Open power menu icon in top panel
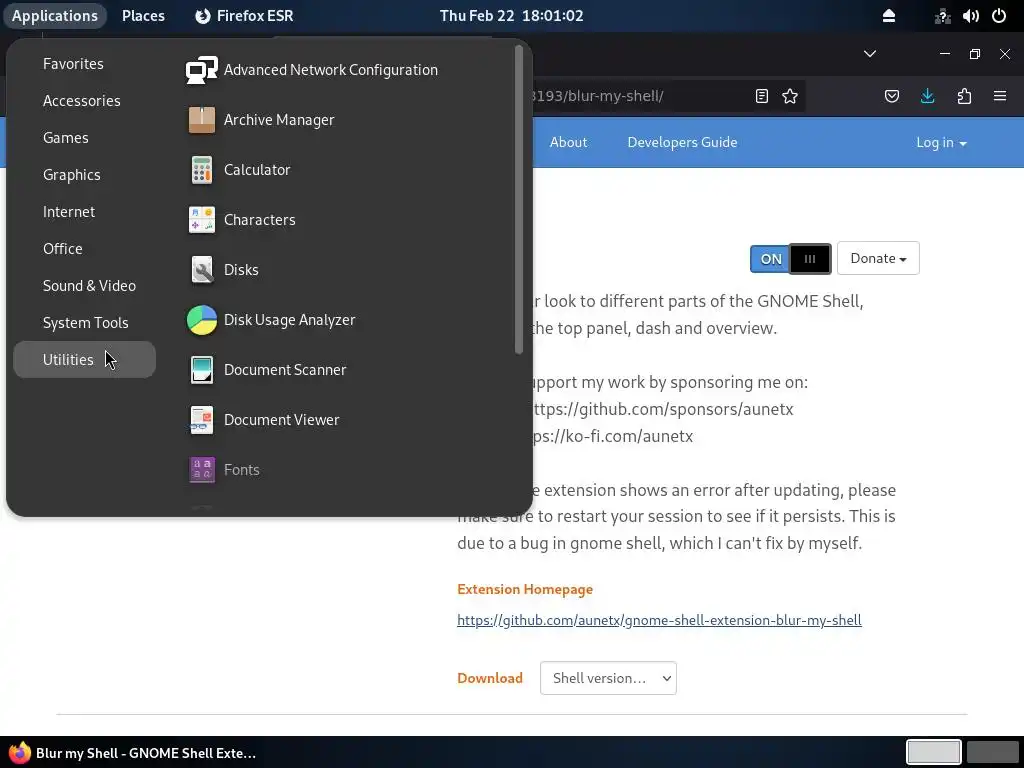Image resolution: width=1024 pixels, height=768 pixels. pyautogui.click(x=999, y=16)
